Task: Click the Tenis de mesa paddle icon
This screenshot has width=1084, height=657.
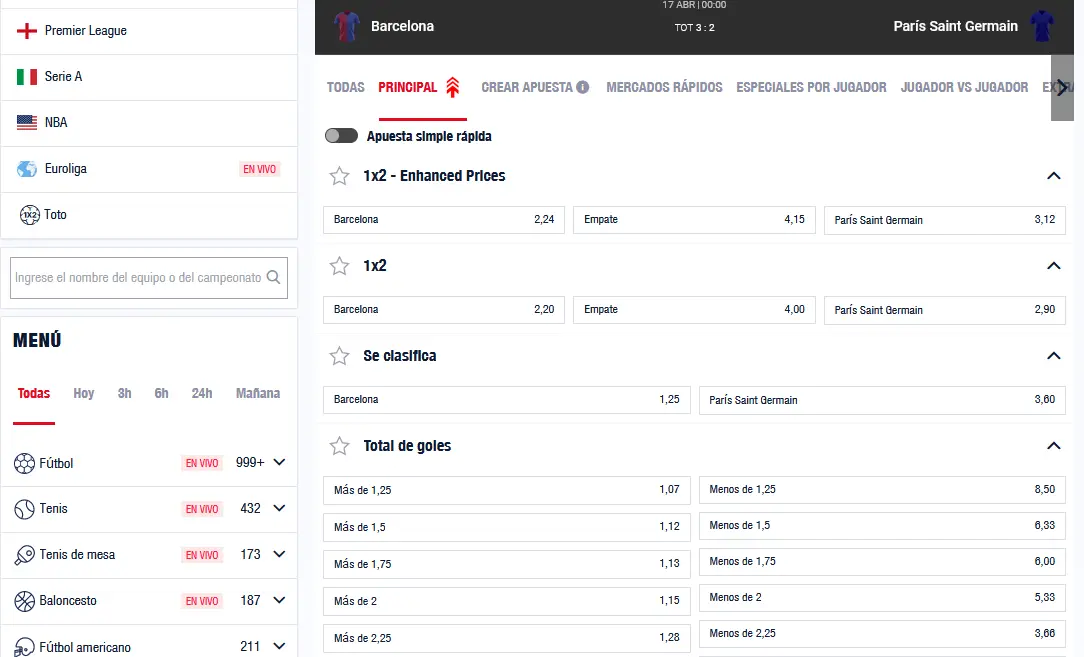Action: [24, 555]
